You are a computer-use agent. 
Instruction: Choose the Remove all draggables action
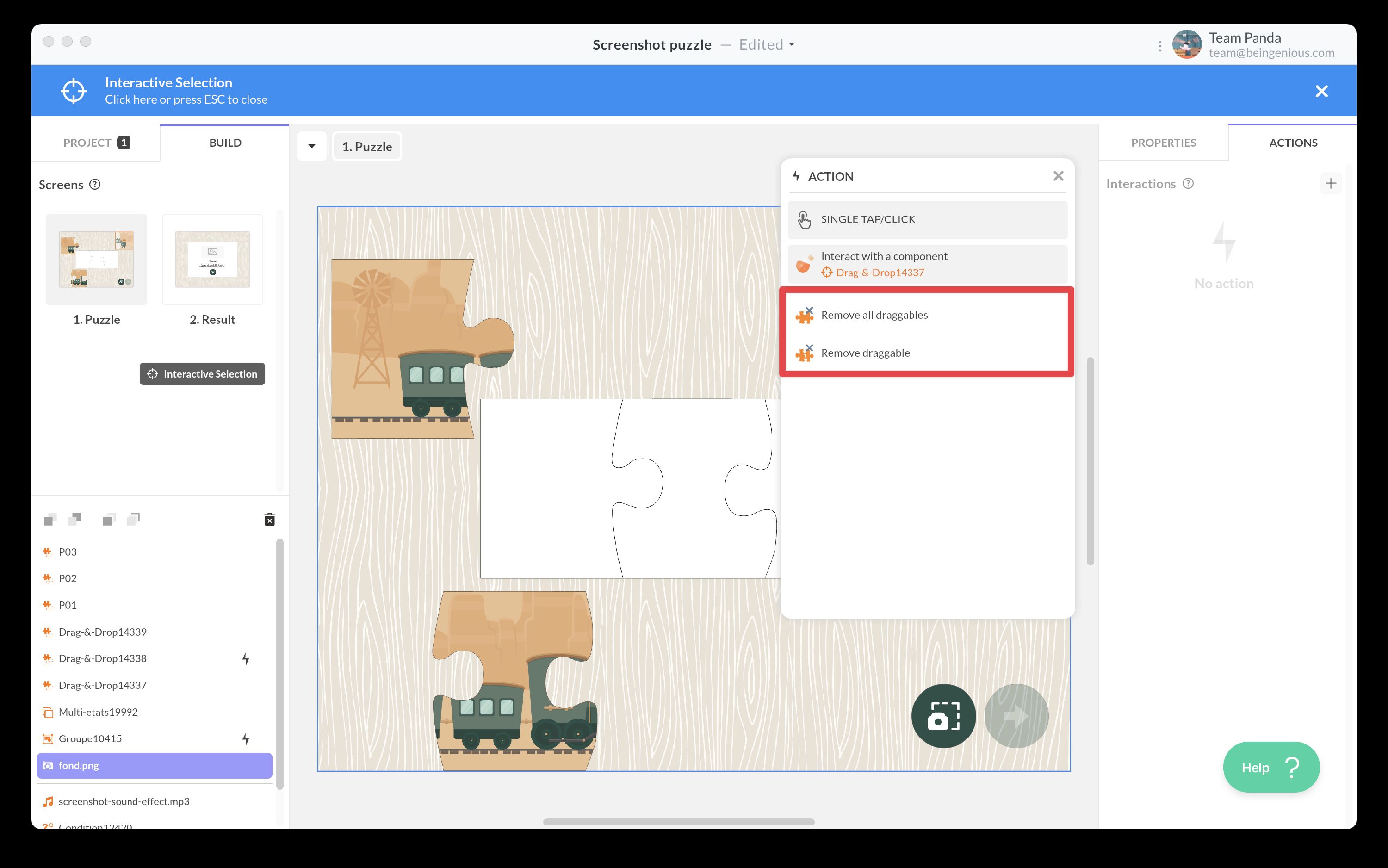(874, 315)
